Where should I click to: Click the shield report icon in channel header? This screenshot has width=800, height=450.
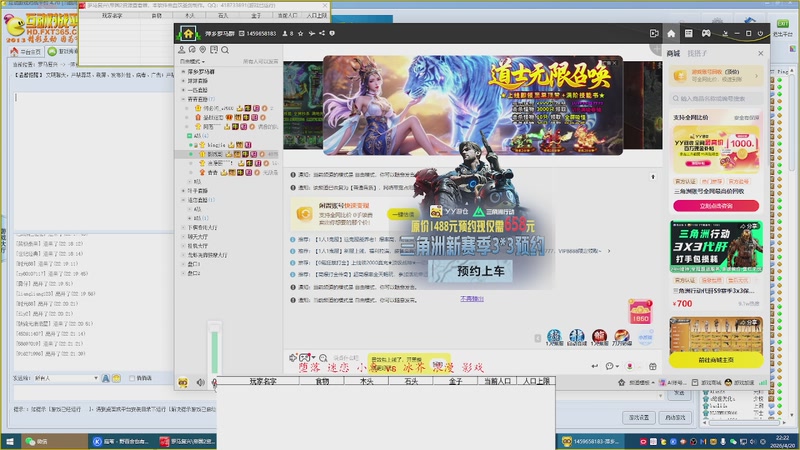[x=332, y=34]
